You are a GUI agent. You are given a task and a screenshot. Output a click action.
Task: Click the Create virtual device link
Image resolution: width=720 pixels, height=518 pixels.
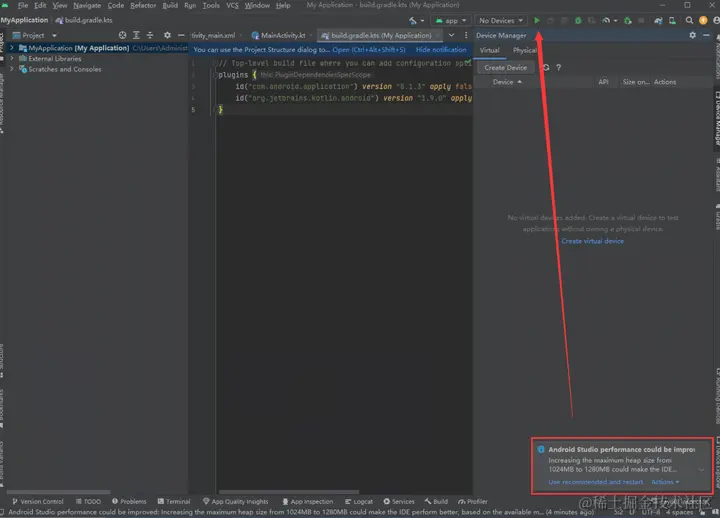[x=592, y=241]
